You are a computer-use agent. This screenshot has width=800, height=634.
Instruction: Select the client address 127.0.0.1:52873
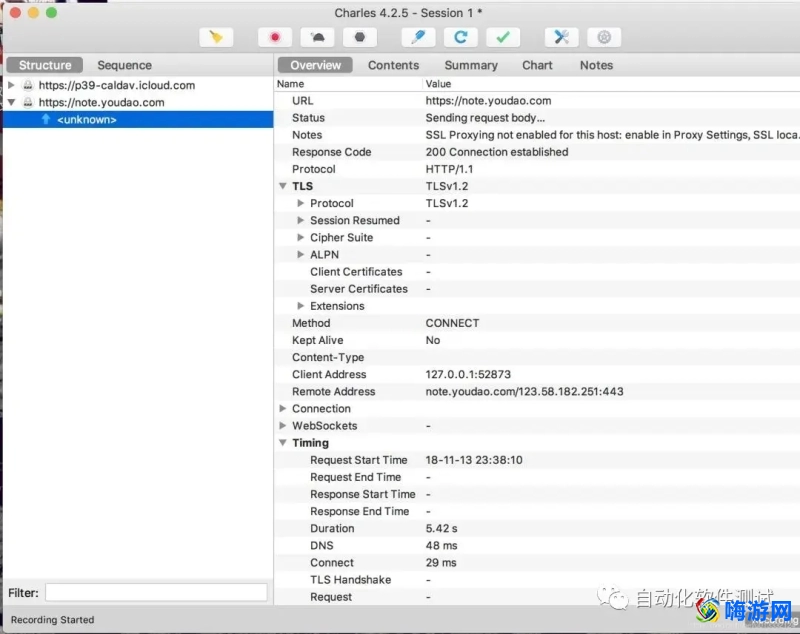point(468,374)
